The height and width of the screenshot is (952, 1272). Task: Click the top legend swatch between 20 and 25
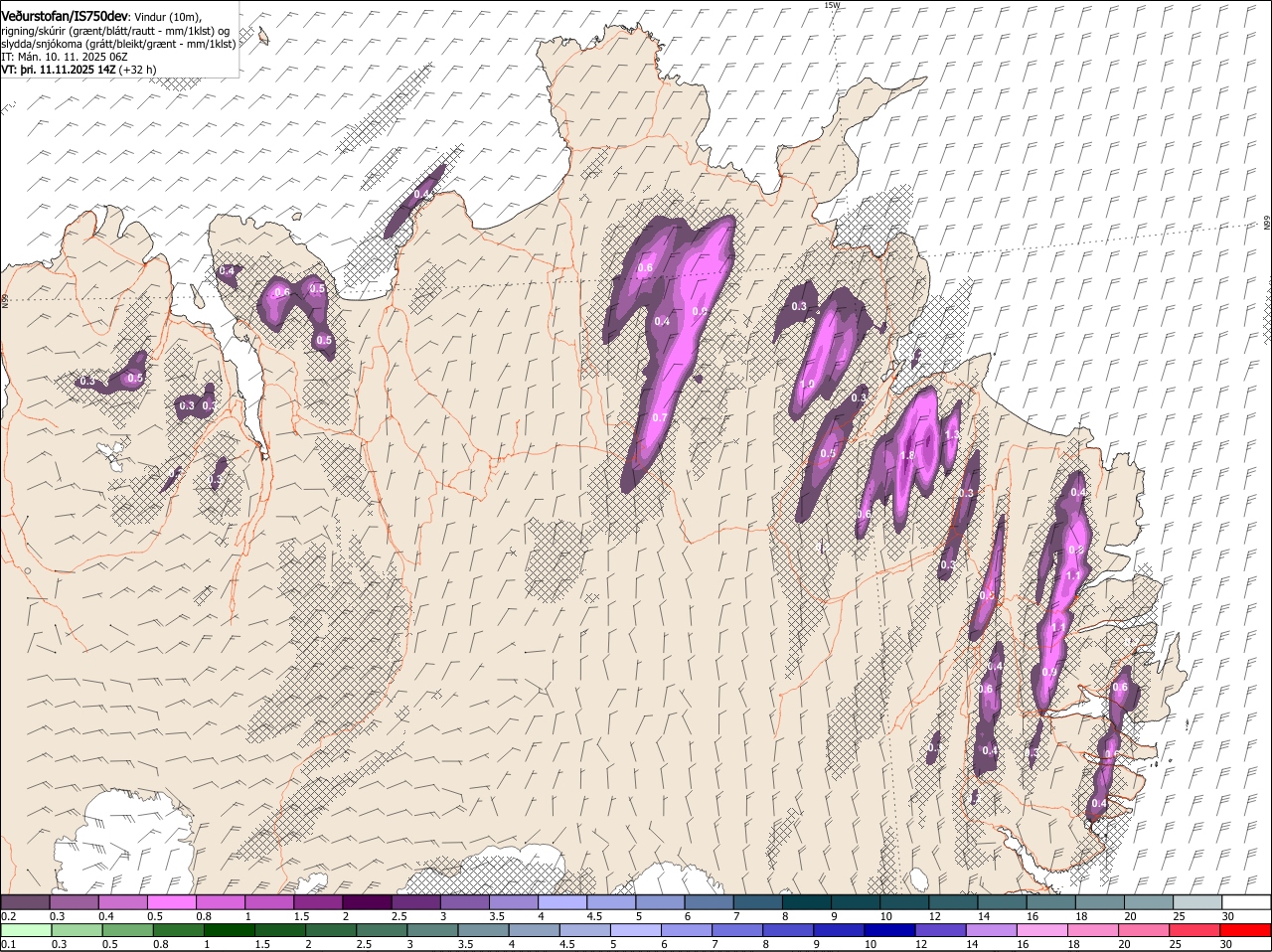pos(1149,901)
